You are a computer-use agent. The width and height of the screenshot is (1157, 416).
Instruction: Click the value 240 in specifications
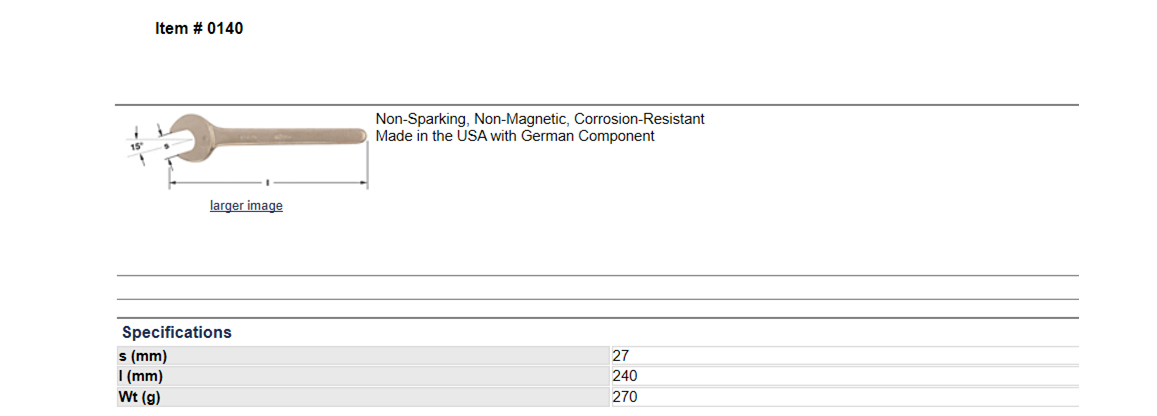(x=625, y=376)
